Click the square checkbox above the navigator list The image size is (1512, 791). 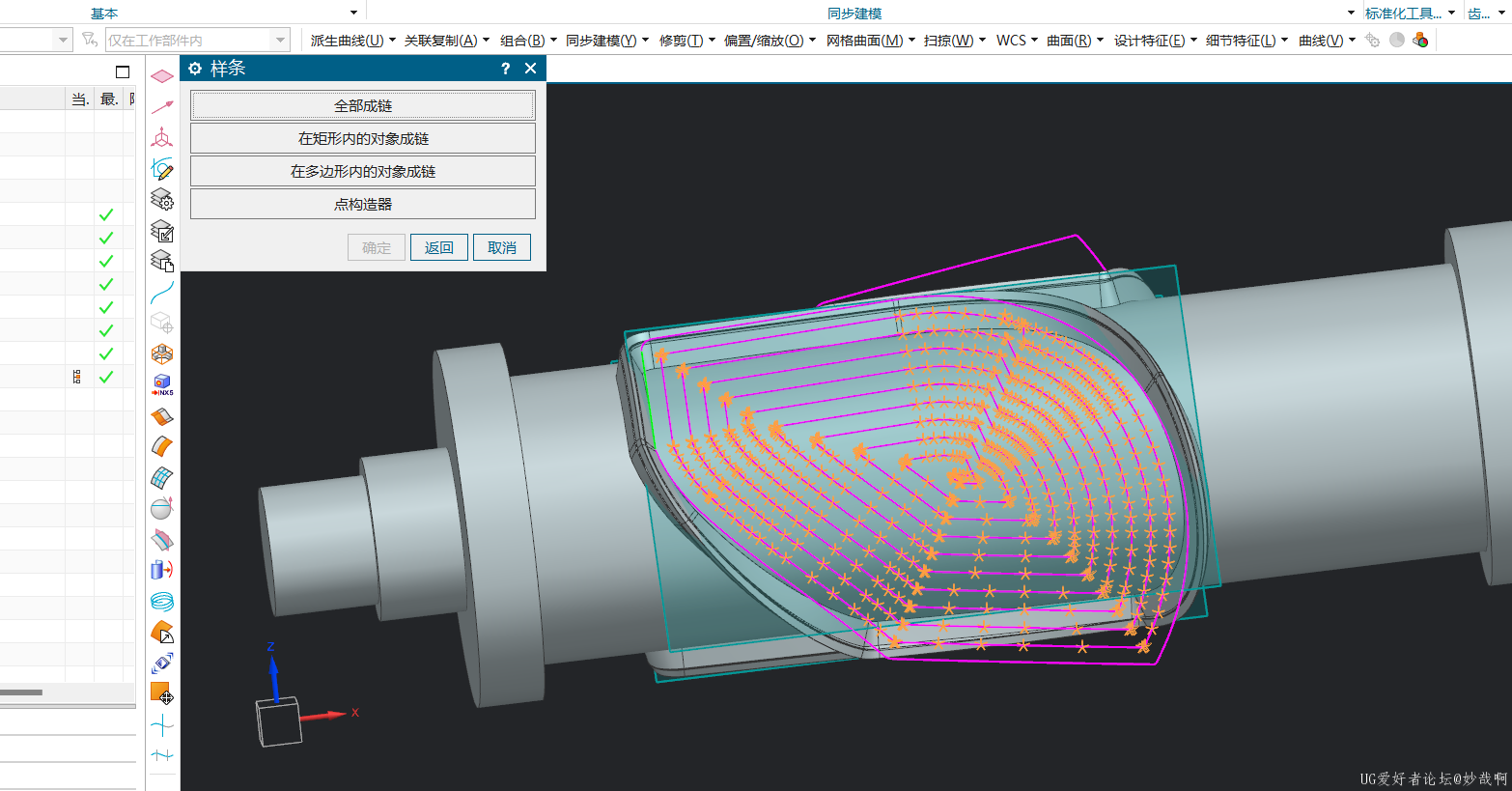click(x=123, y=72)
